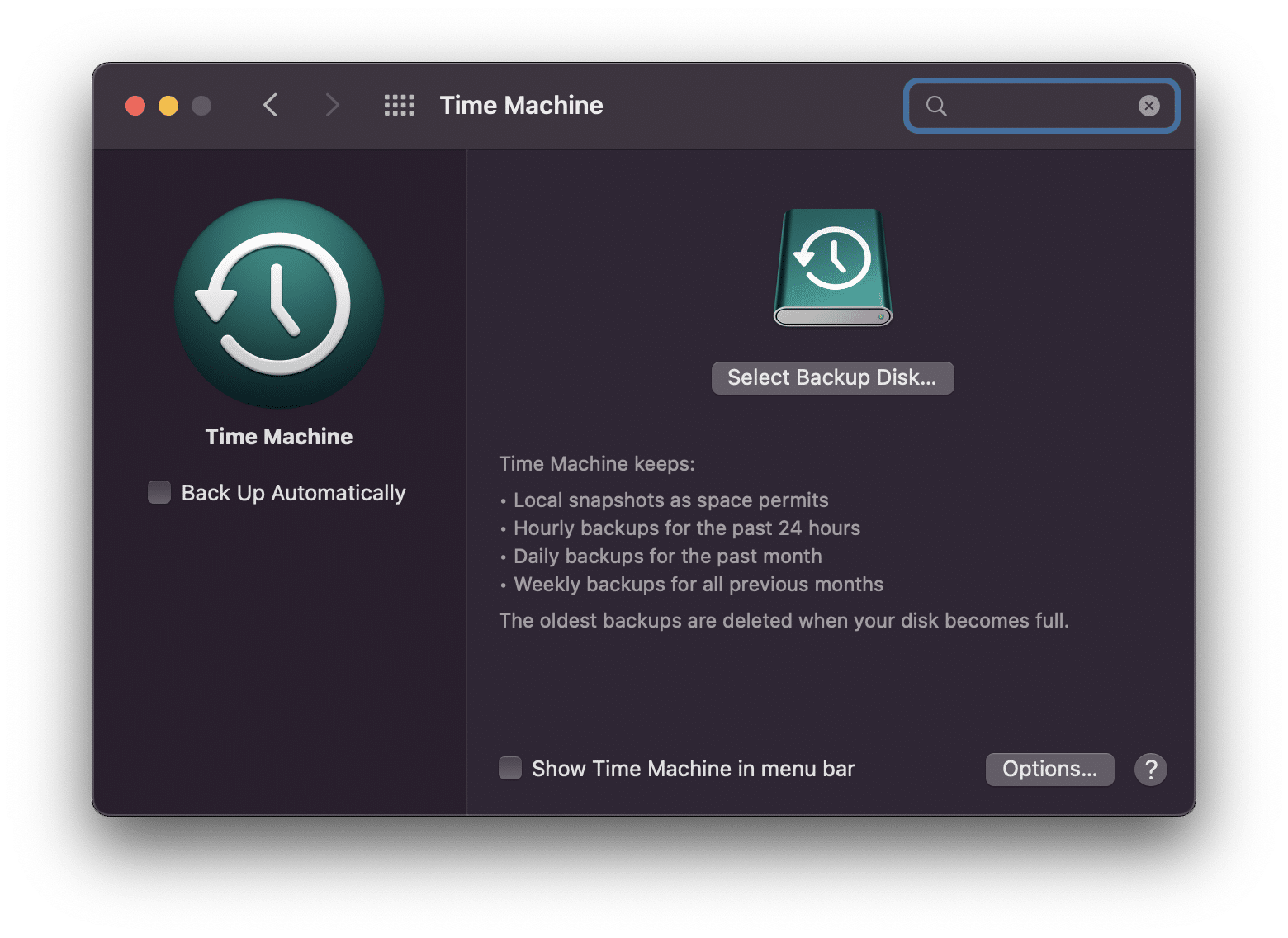
Task: Toggle Show Time Machine in menu bar
Action: click(x=510, y=768)
